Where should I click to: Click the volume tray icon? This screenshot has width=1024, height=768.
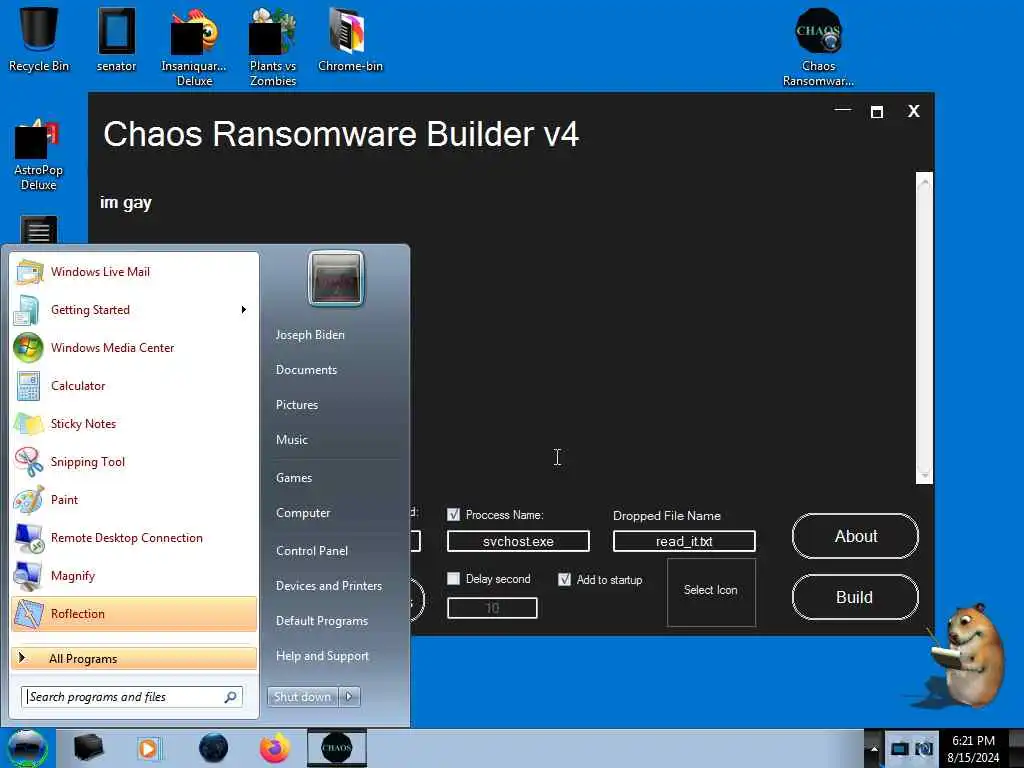coord(923,748)
